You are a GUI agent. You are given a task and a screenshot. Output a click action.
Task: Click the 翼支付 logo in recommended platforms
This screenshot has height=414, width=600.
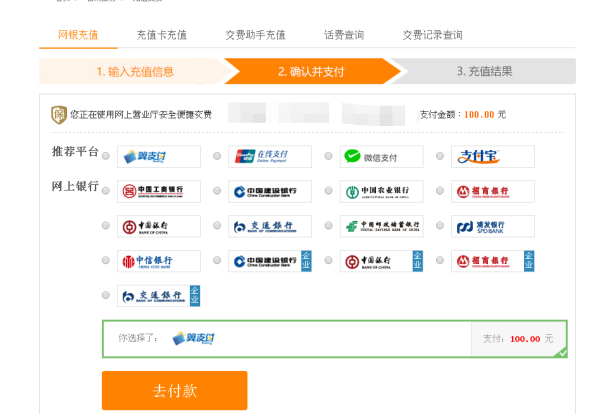click(x=159, y=156)
